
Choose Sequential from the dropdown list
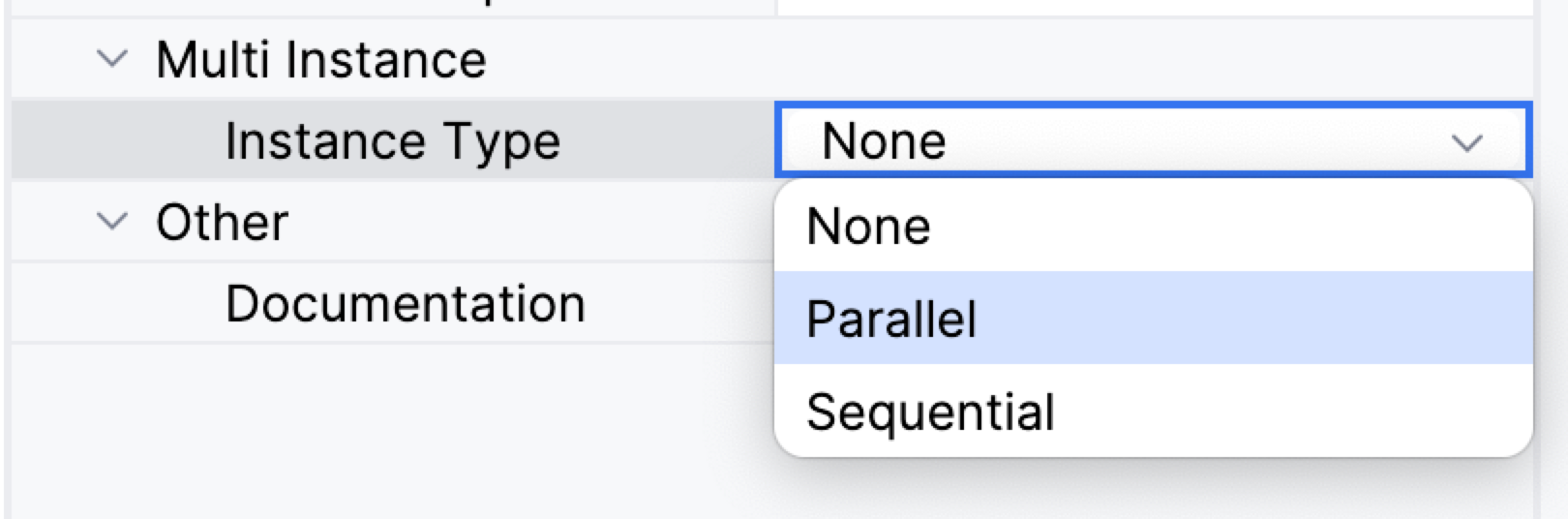point(930,412)
